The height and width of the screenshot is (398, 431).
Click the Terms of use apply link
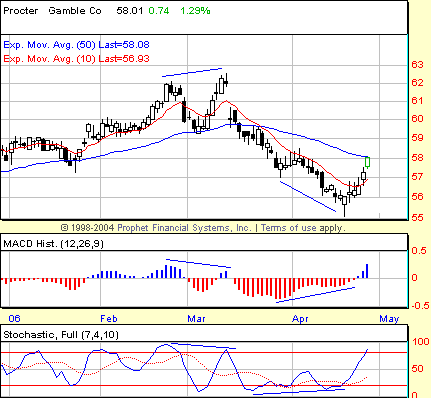click(303, 228)
